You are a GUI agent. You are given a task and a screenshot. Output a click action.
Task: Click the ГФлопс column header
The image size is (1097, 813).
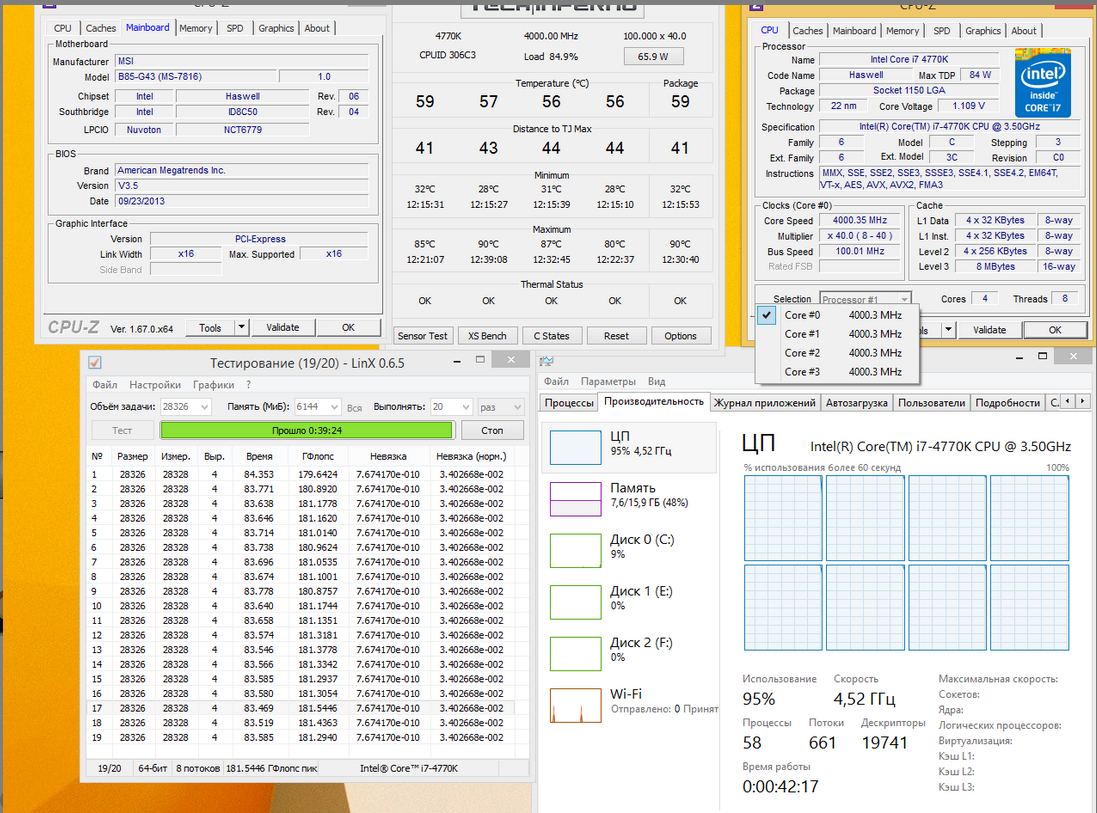coord(318,456)
